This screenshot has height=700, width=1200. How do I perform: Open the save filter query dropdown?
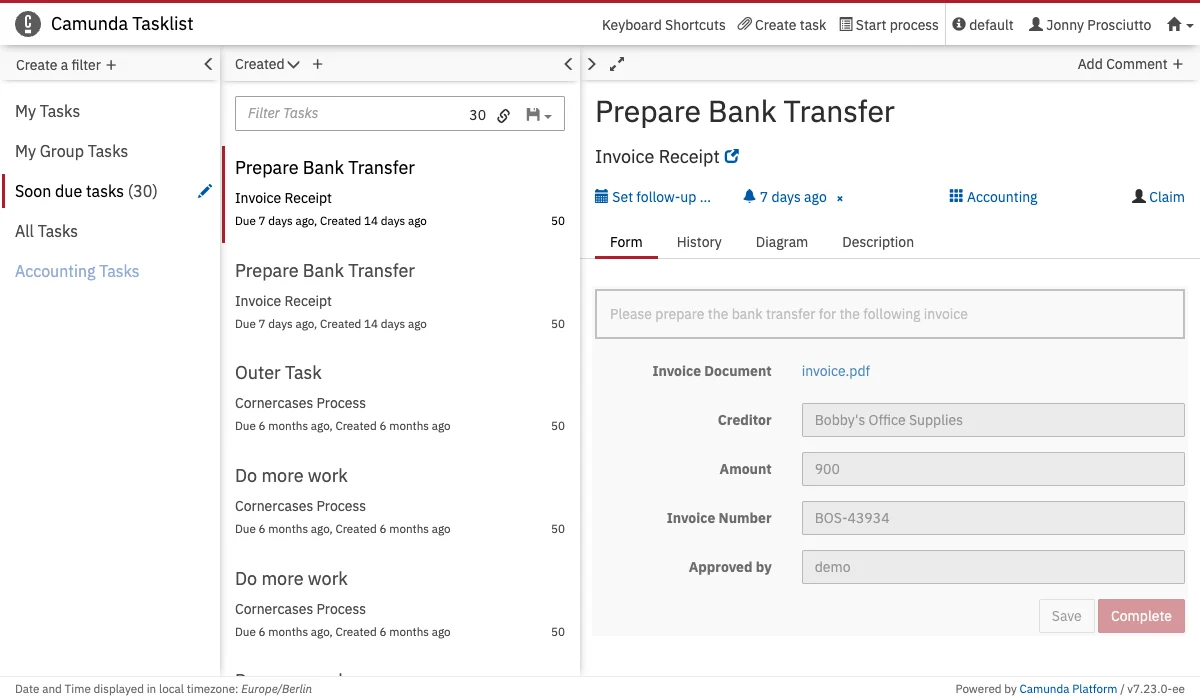(x=539, y=115)
